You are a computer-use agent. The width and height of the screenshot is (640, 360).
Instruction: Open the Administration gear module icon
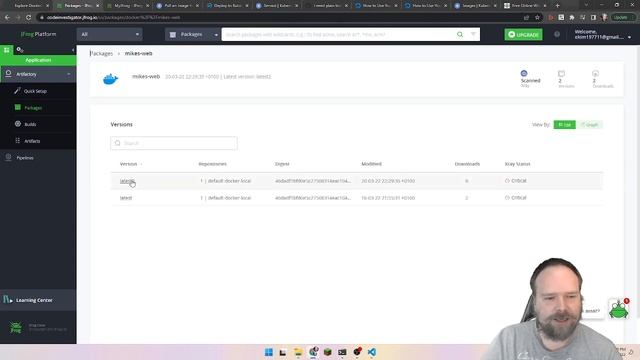coord(20,50)
